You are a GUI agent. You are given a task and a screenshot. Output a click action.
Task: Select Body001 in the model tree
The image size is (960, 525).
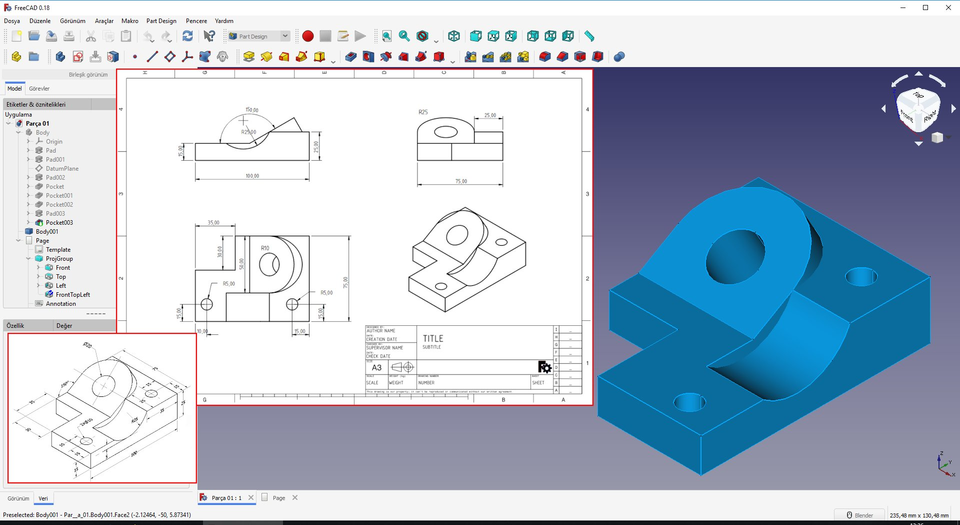pyautogui.click(x=48, y=232)
